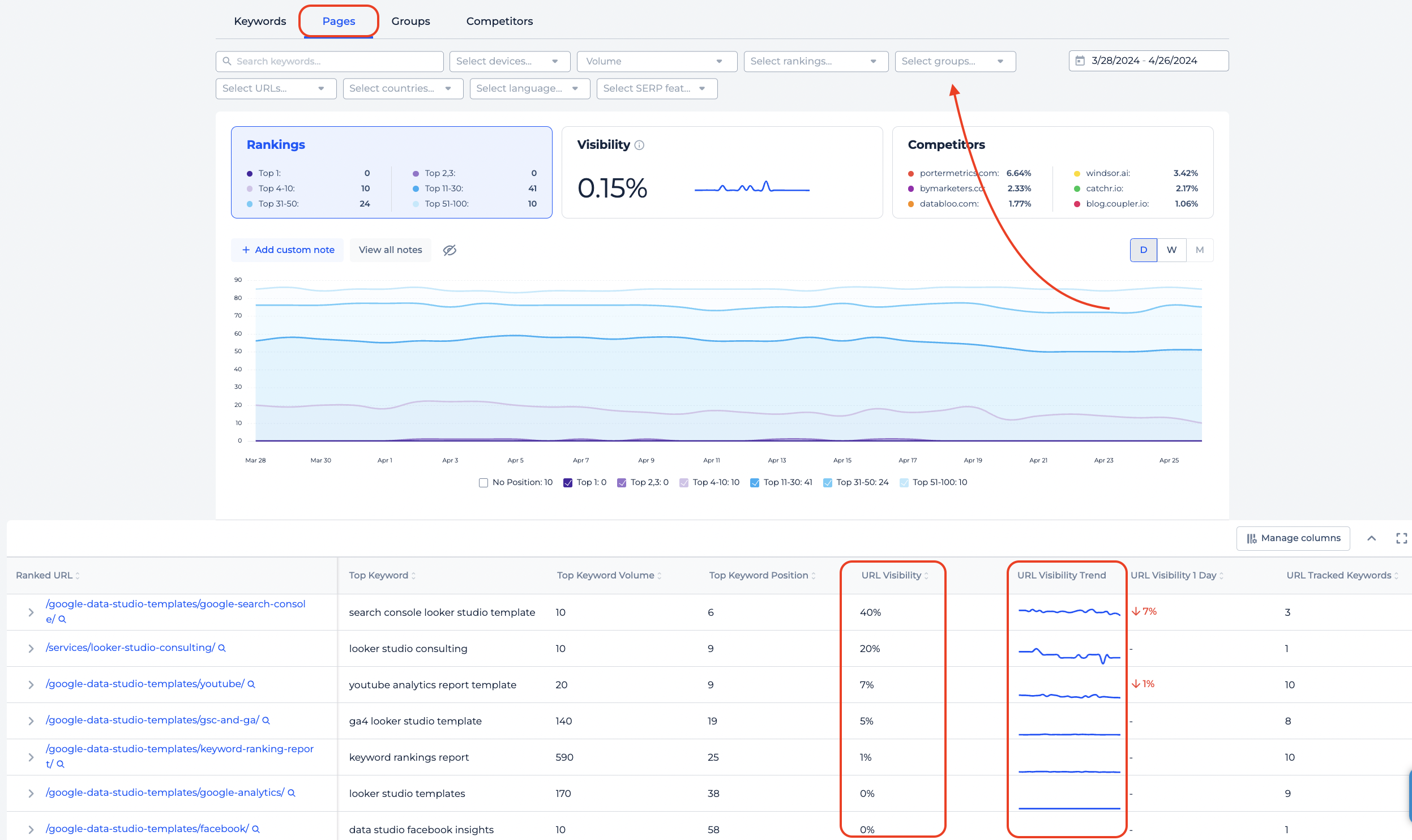Open the Select SERP features dropdown

(657, 88)
